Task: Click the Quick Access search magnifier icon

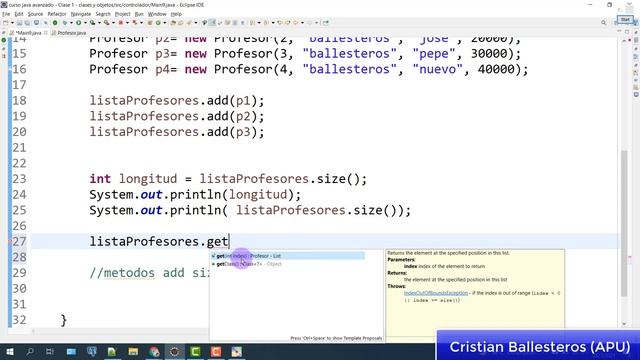Action: [x=604, y=23]
